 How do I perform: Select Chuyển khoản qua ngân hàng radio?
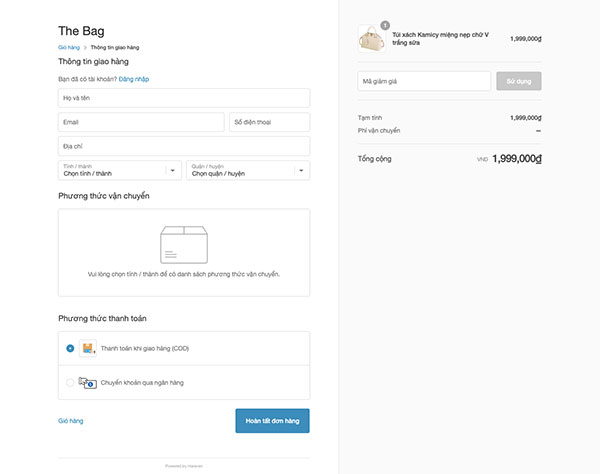pyautogui.click(x=70, y=383)
